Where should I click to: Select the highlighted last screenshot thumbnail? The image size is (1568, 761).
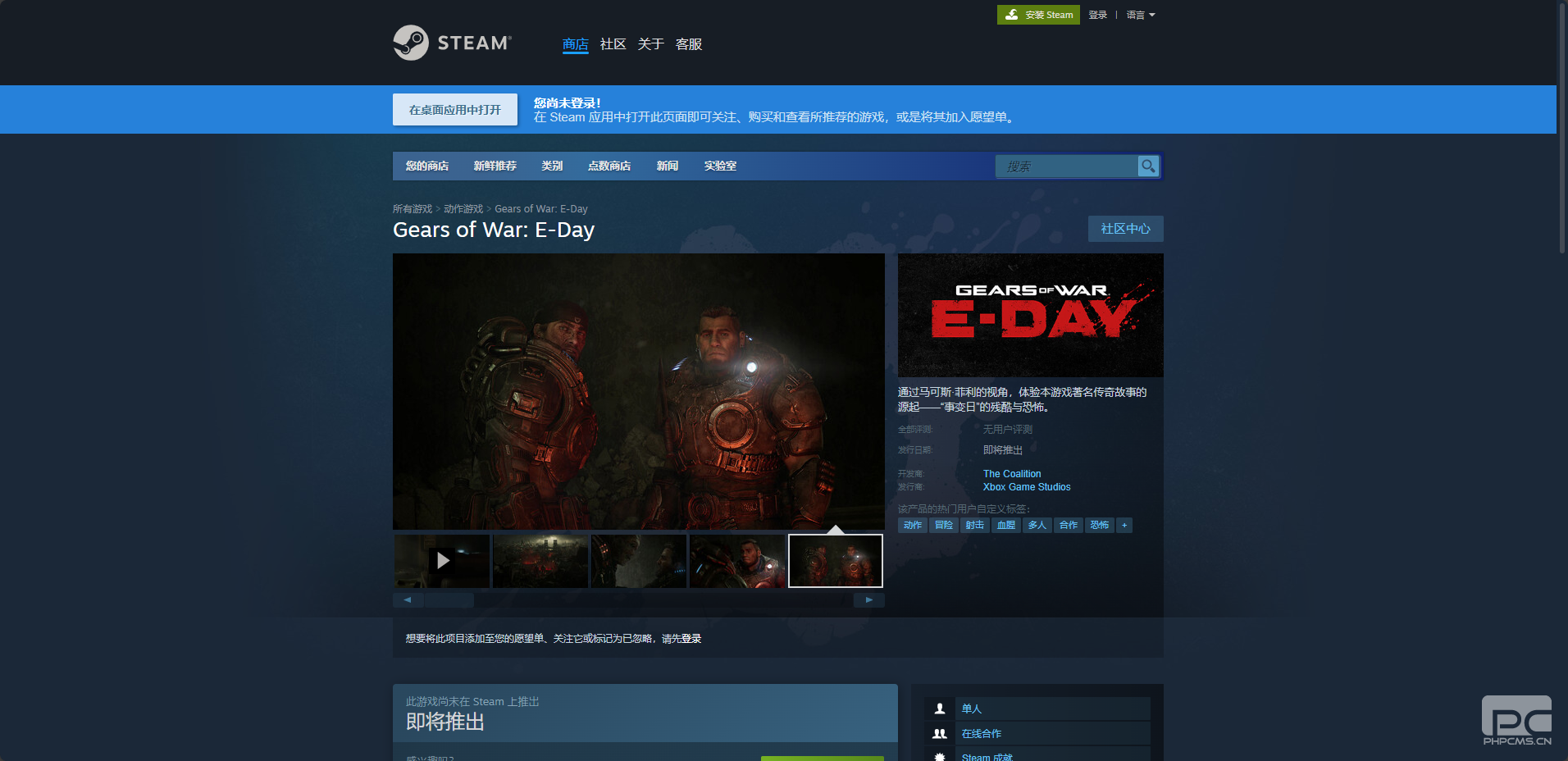pos(836,561)
